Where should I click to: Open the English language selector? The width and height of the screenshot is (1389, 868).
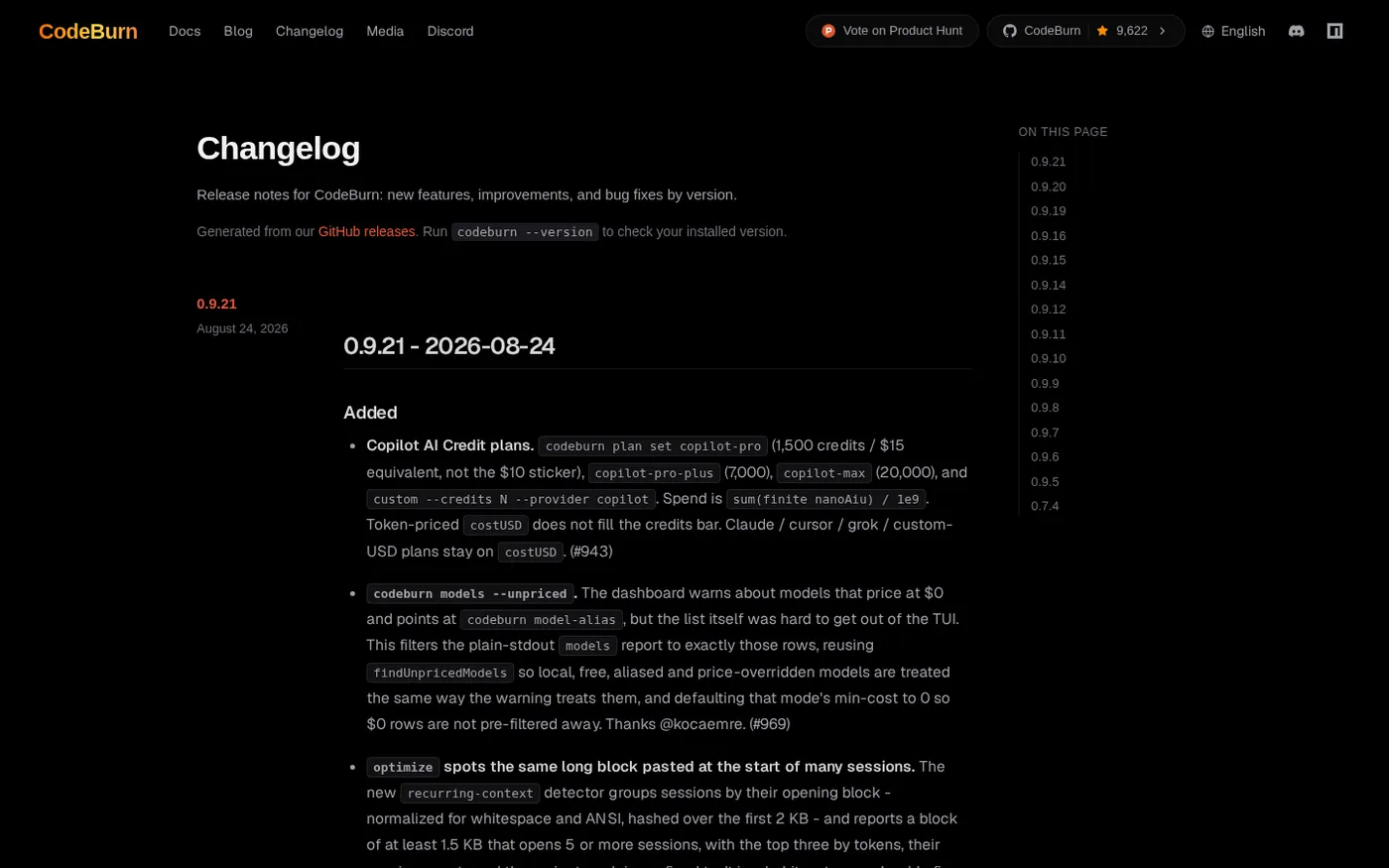click(1233, 31)
